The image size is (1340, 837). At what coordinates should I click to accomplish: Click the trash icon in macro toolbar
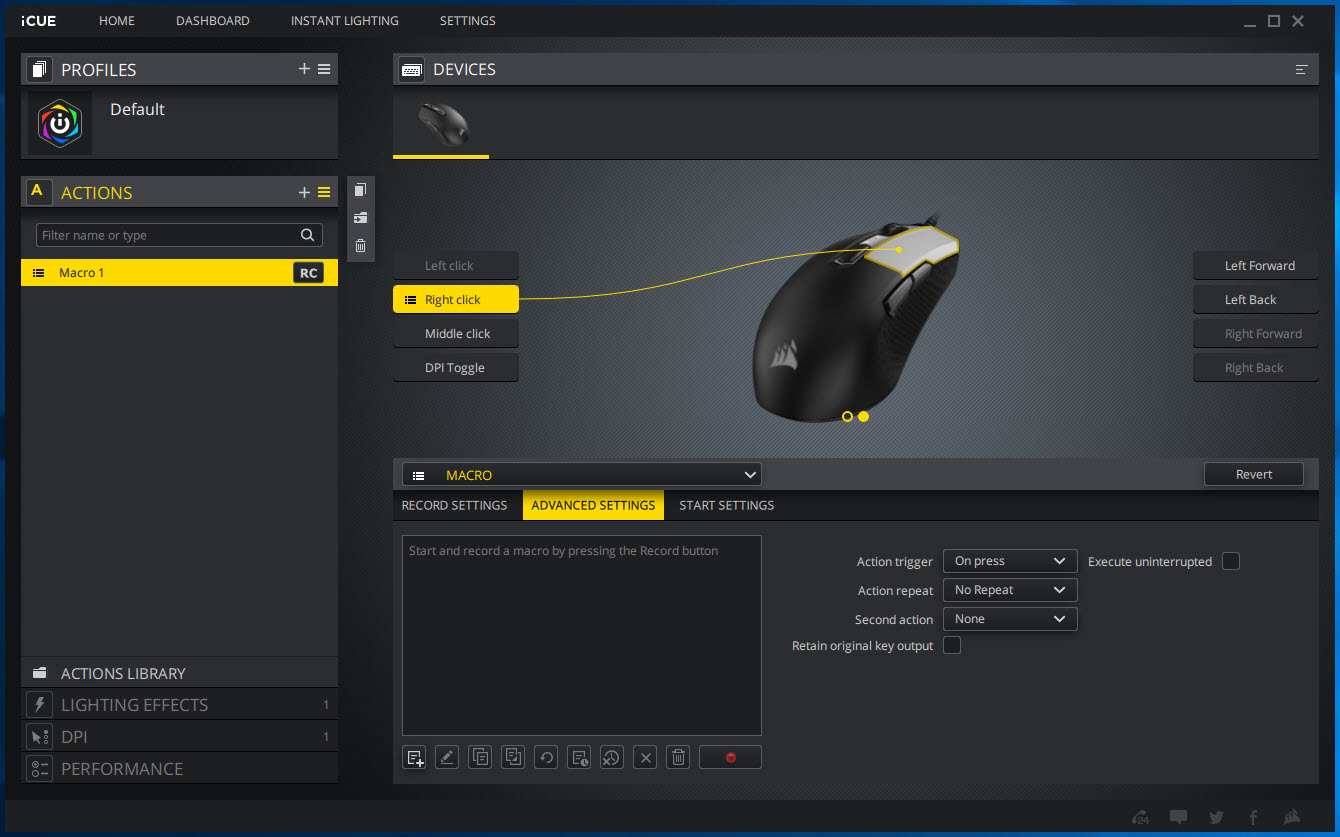coord(678,757)
